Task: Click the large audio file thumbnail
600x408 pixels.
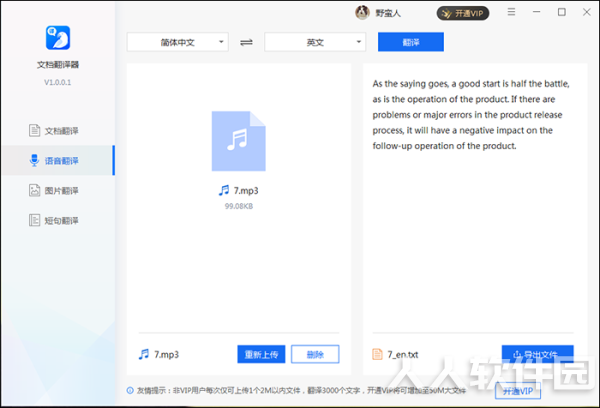Action: pos(239,141)
